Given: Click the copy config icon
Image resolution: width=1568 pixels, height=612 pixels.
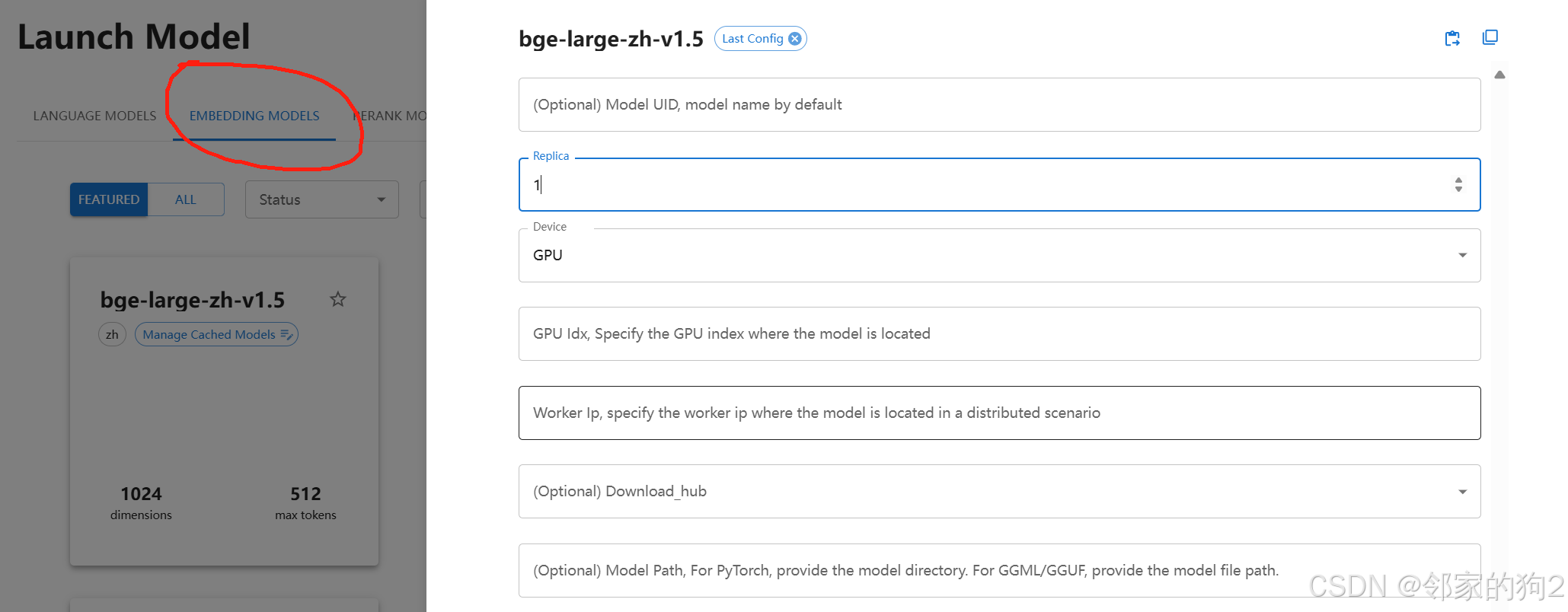Looking at the screenshot, I should 1490,37.
